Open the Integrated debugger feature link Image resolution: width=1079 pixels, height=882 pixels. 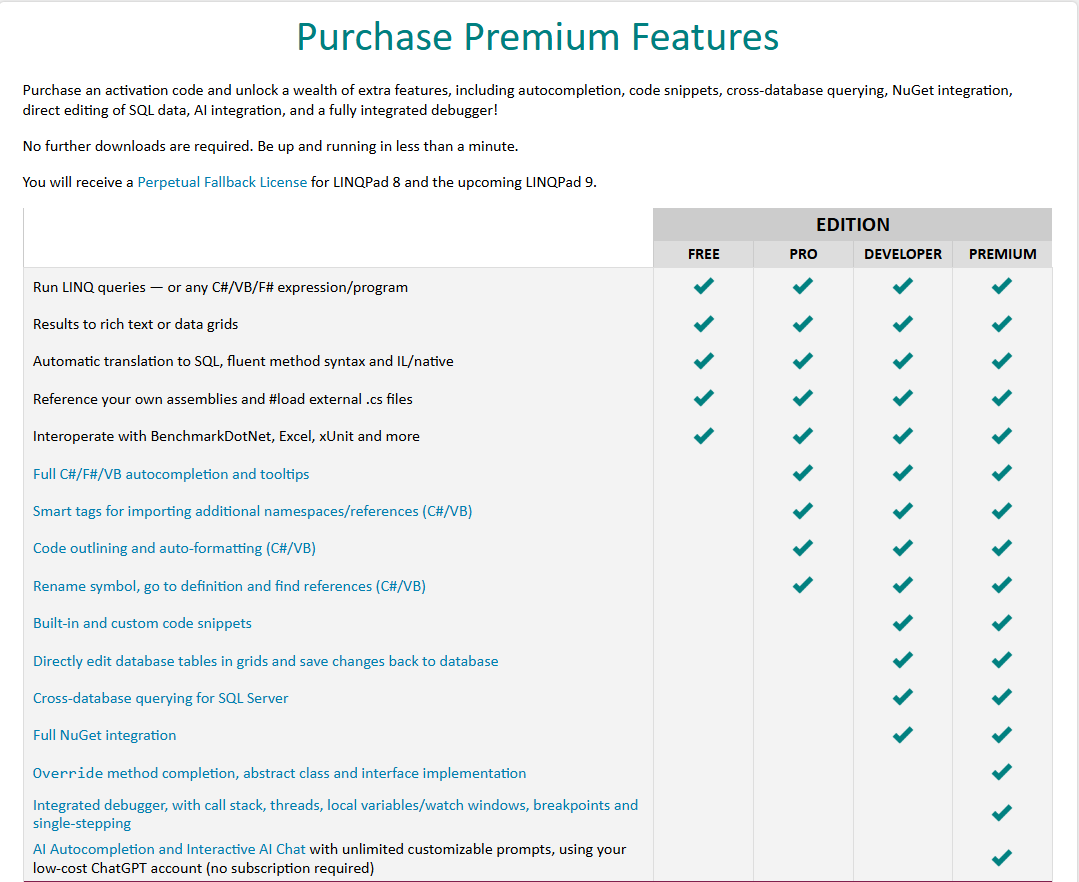[335, 805]
